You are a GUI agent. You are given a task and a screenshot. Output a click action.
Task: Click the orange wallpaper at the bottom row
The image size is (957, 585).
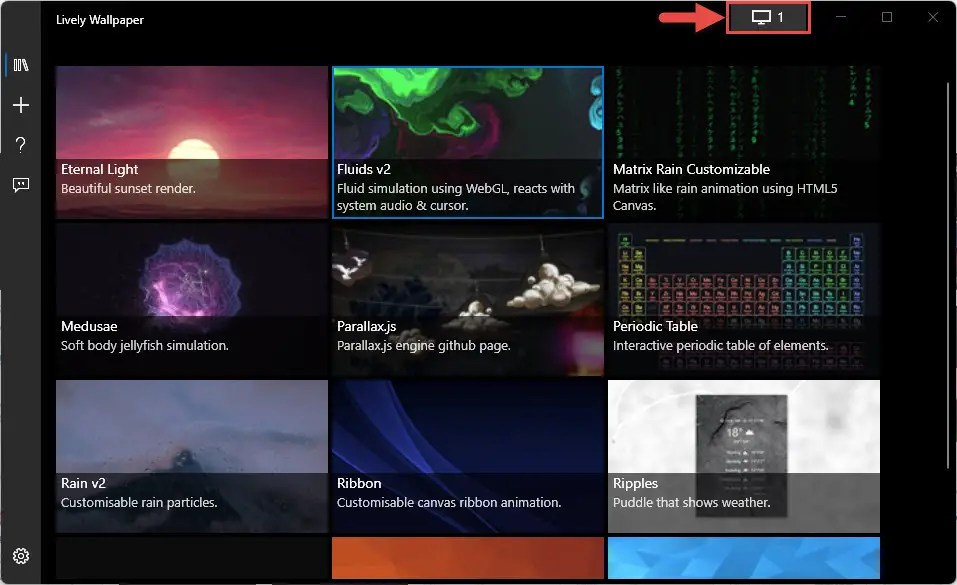[x=467, y=560]
